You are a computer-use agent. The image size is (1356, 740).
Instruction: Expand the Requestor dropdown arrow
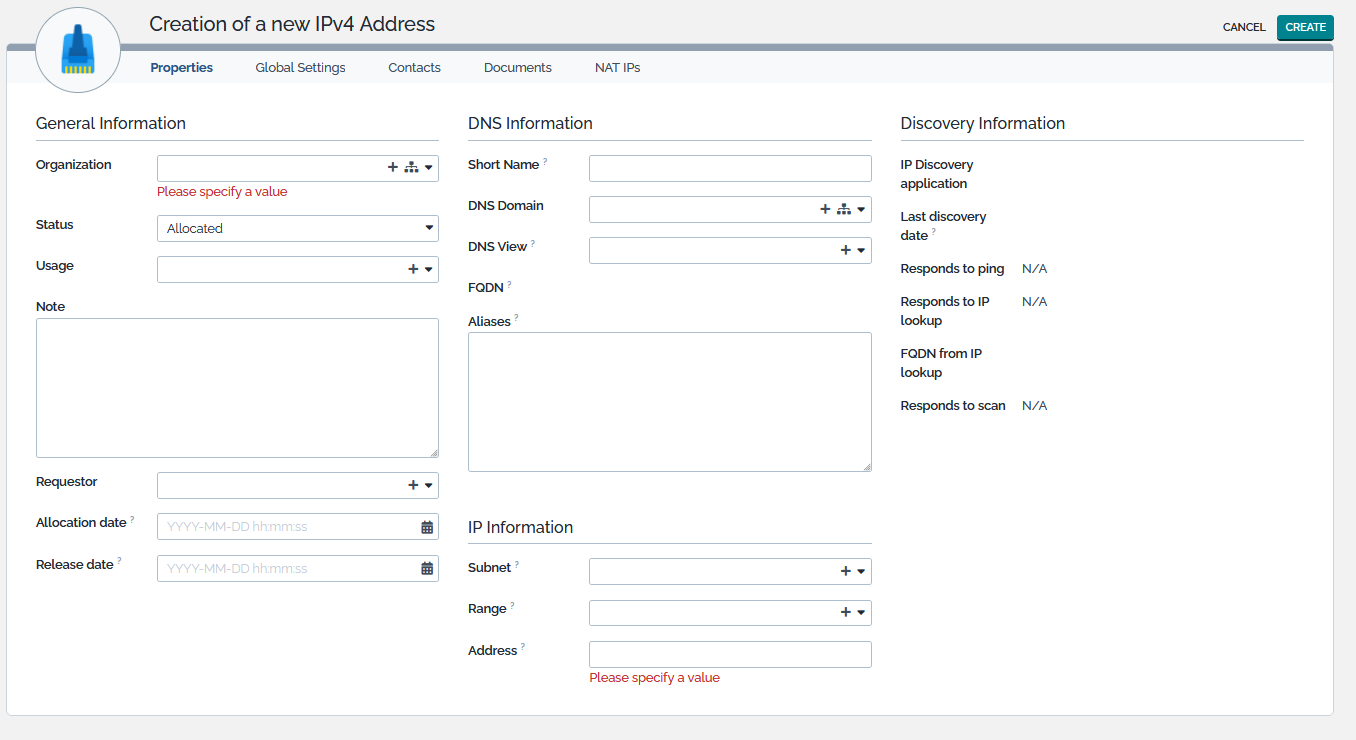tap(428, 485)
